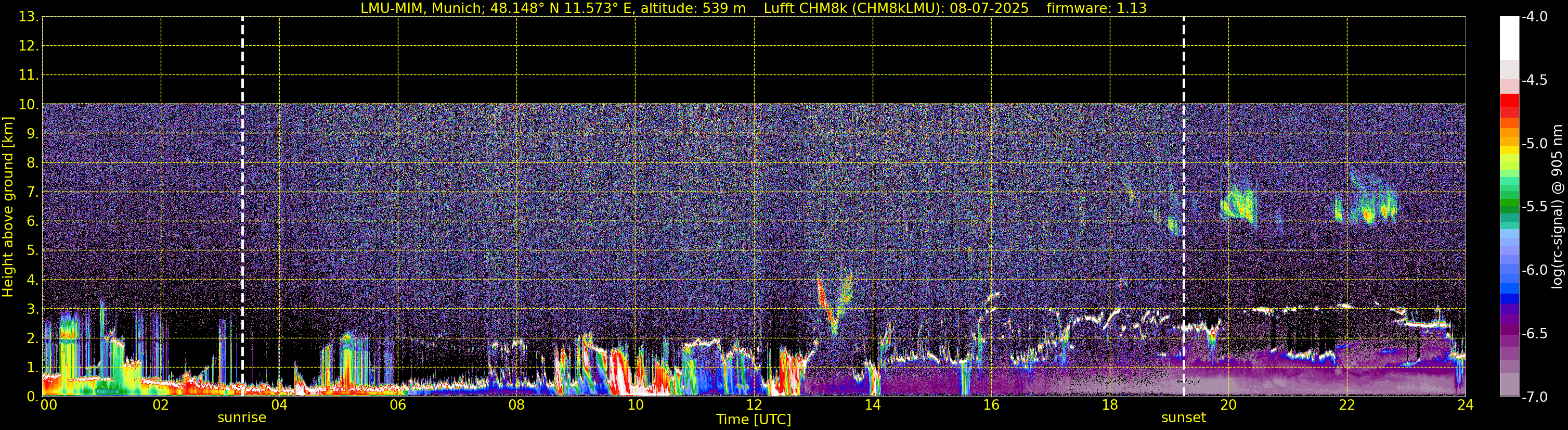Click the height axis tick label "4."
The height and width of the screenshot is (430, 1568).
[32, 280]
